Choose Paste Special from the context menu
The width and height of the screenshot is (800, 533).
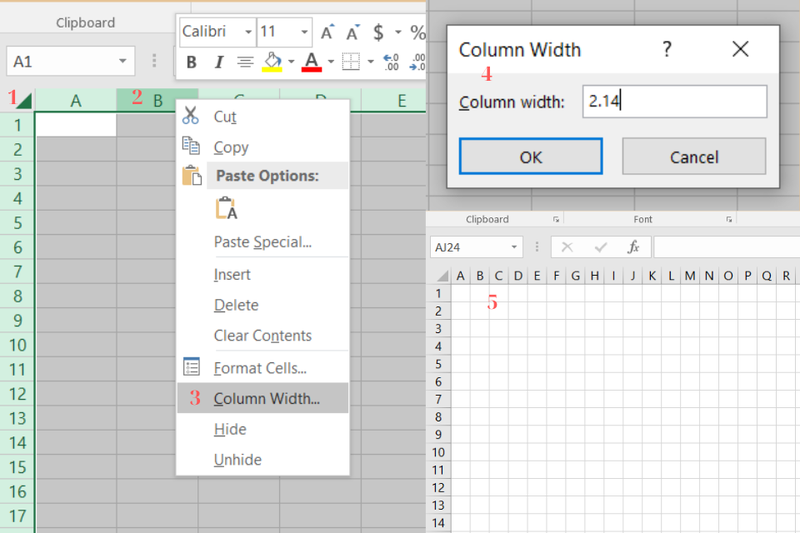[x=263, y=242]
